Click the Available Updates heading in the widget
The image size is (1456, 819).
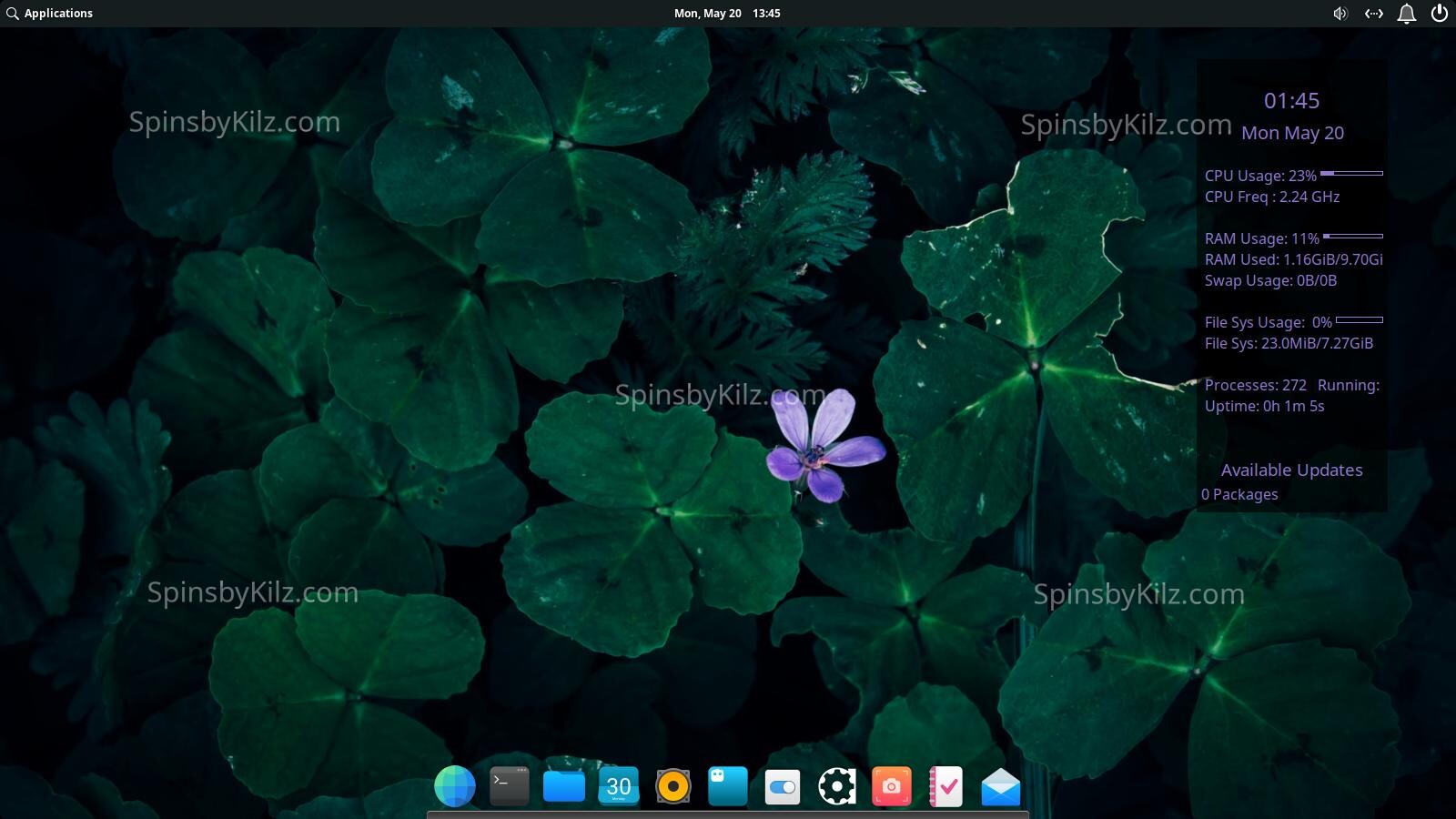(1291, 470)
